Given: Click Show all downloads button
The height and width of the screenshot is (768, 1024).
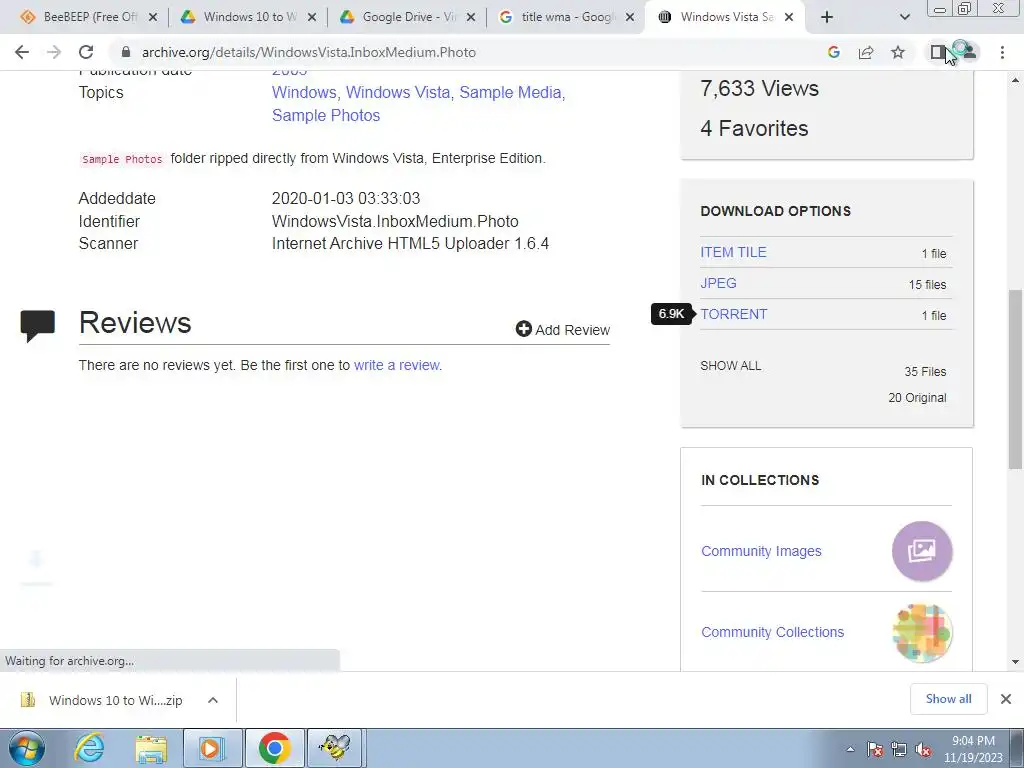Looking at the screenshot, I should point(948,699).
